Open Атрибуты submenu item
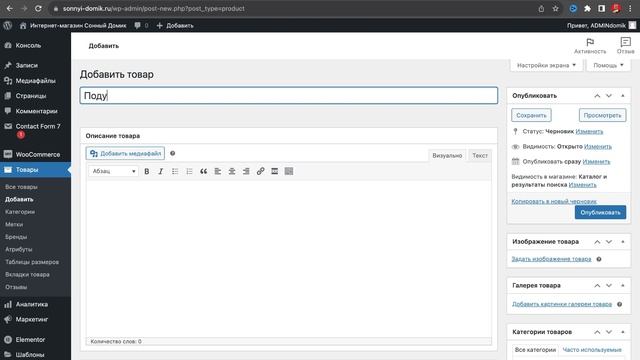Screen dimensions: 640x360 [x=18, y=249]
